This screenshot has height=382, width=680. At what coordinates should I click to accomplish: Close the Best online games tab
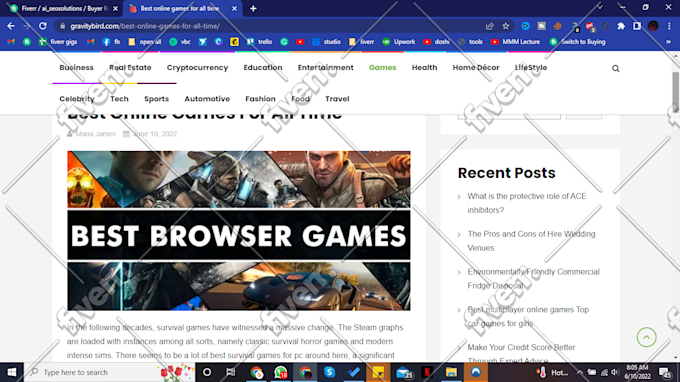pos(234,9)
